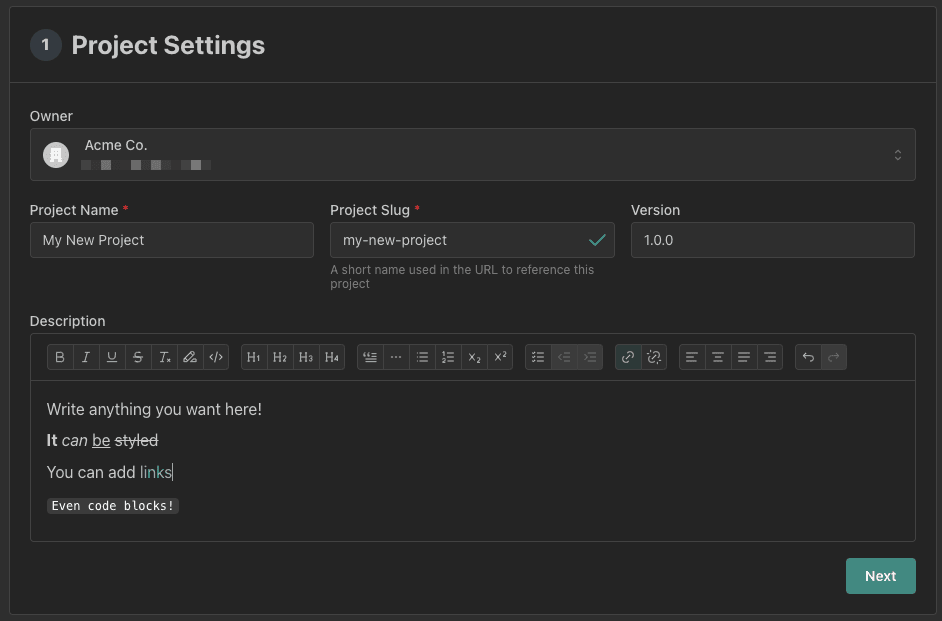Viewport: 942px width, 621px height.
Task: Click the inline code icon
Action: pyautogui.click(x=216, y=357)
